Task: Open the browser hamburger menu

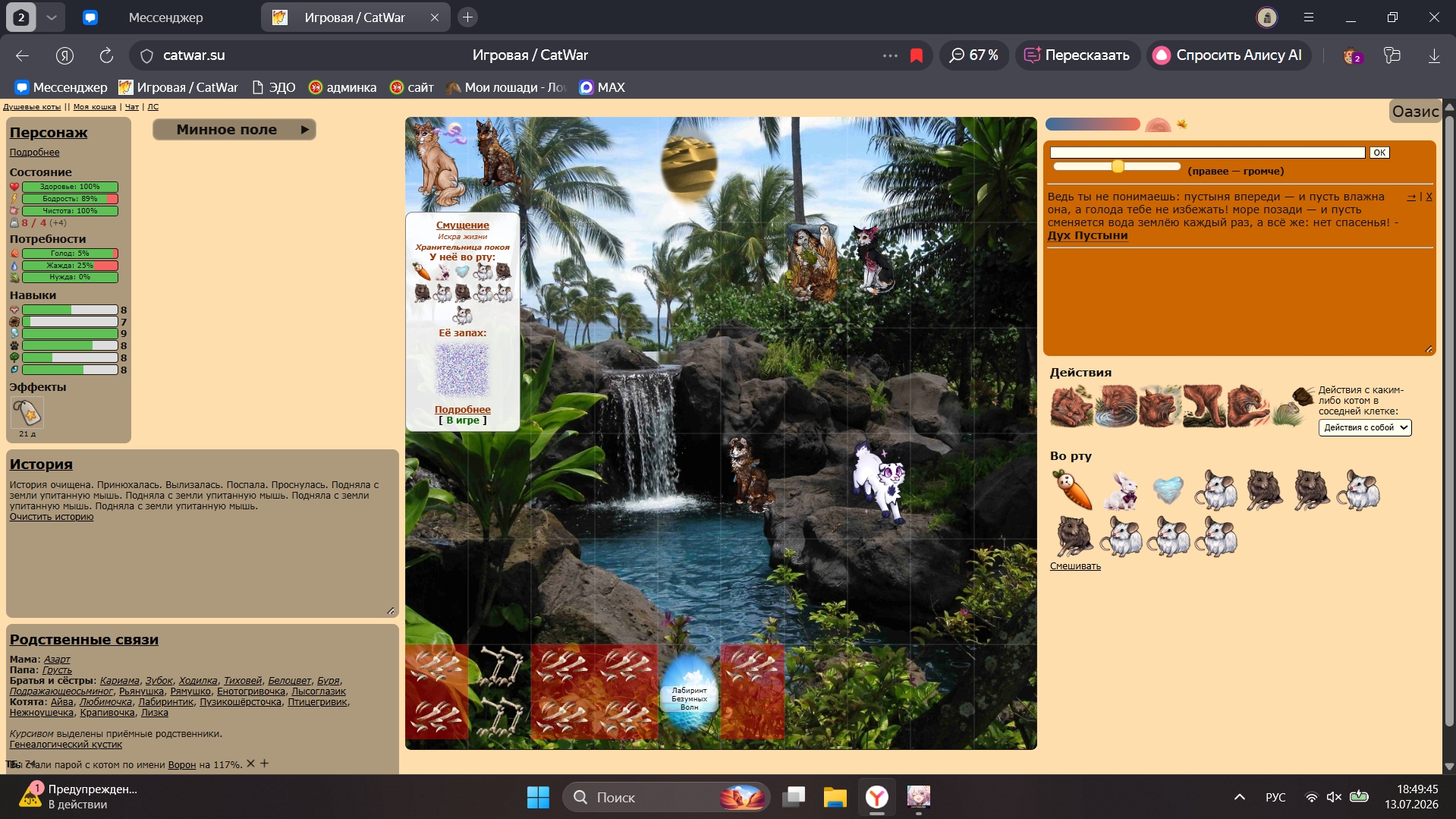Action: [1309, 17]
